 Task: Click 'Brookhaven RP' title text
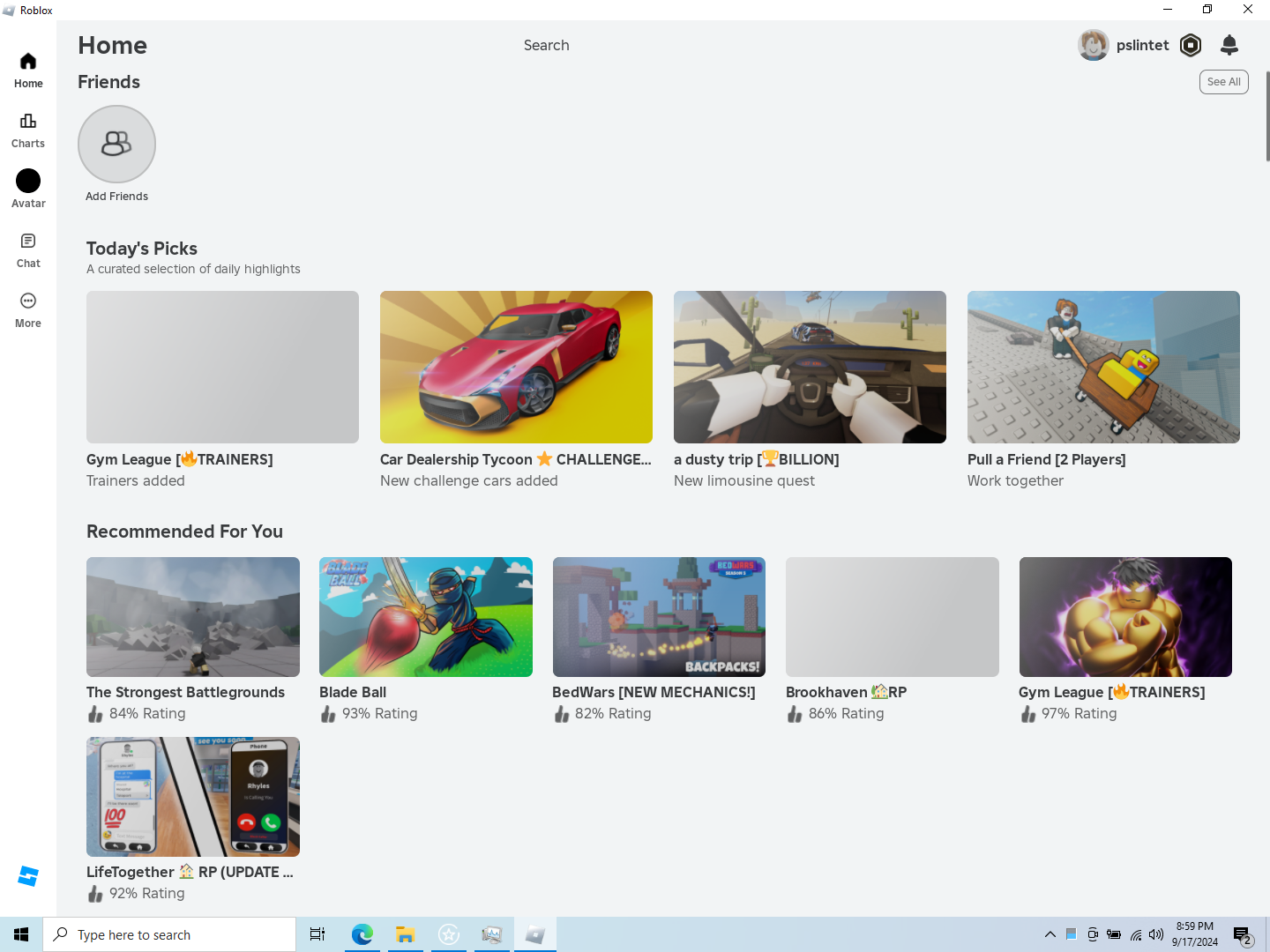point(846,692)
